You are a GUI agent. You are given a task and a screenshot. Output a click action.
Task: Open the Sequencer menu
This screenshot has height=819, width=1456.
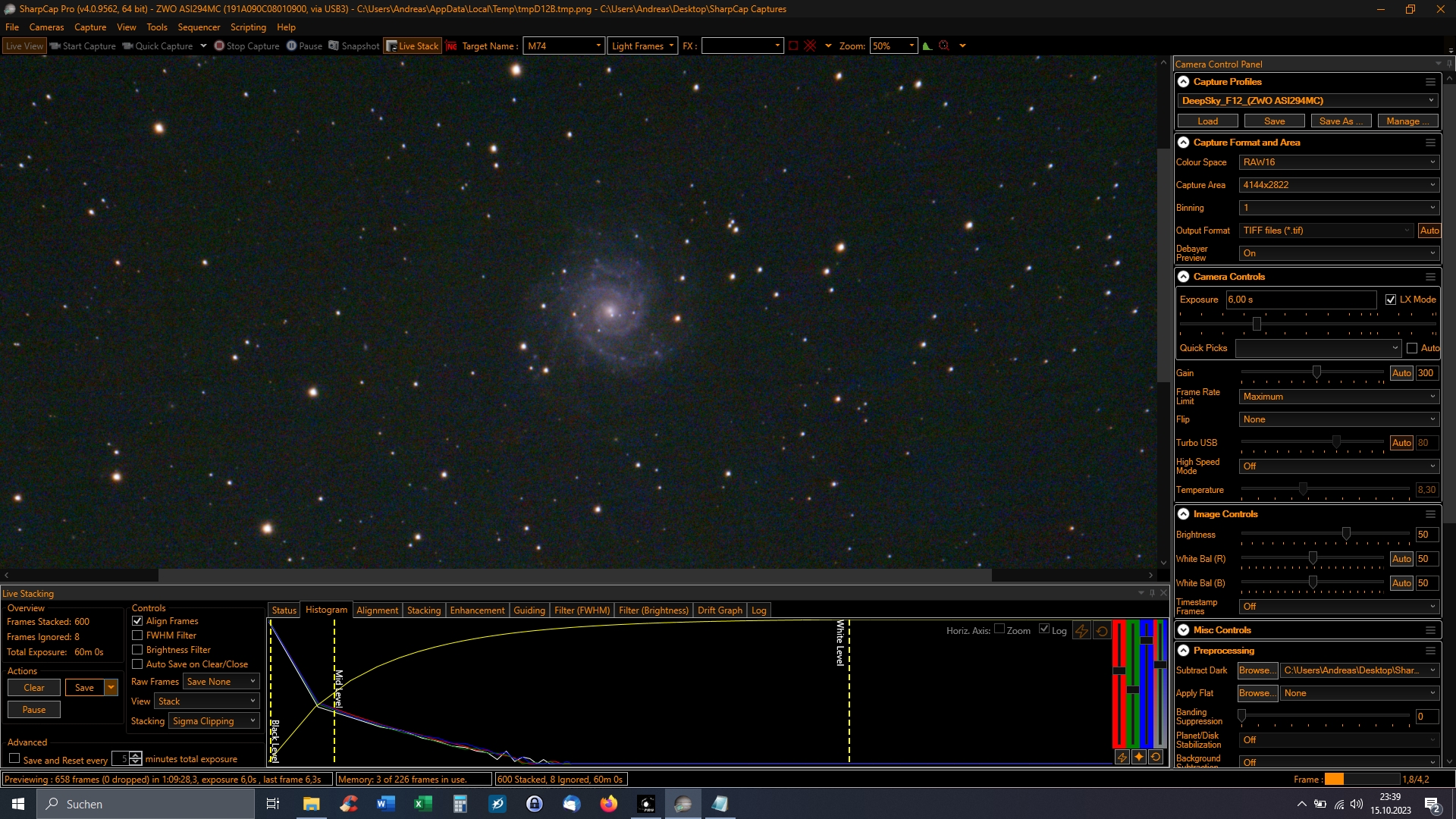(199, 27)
